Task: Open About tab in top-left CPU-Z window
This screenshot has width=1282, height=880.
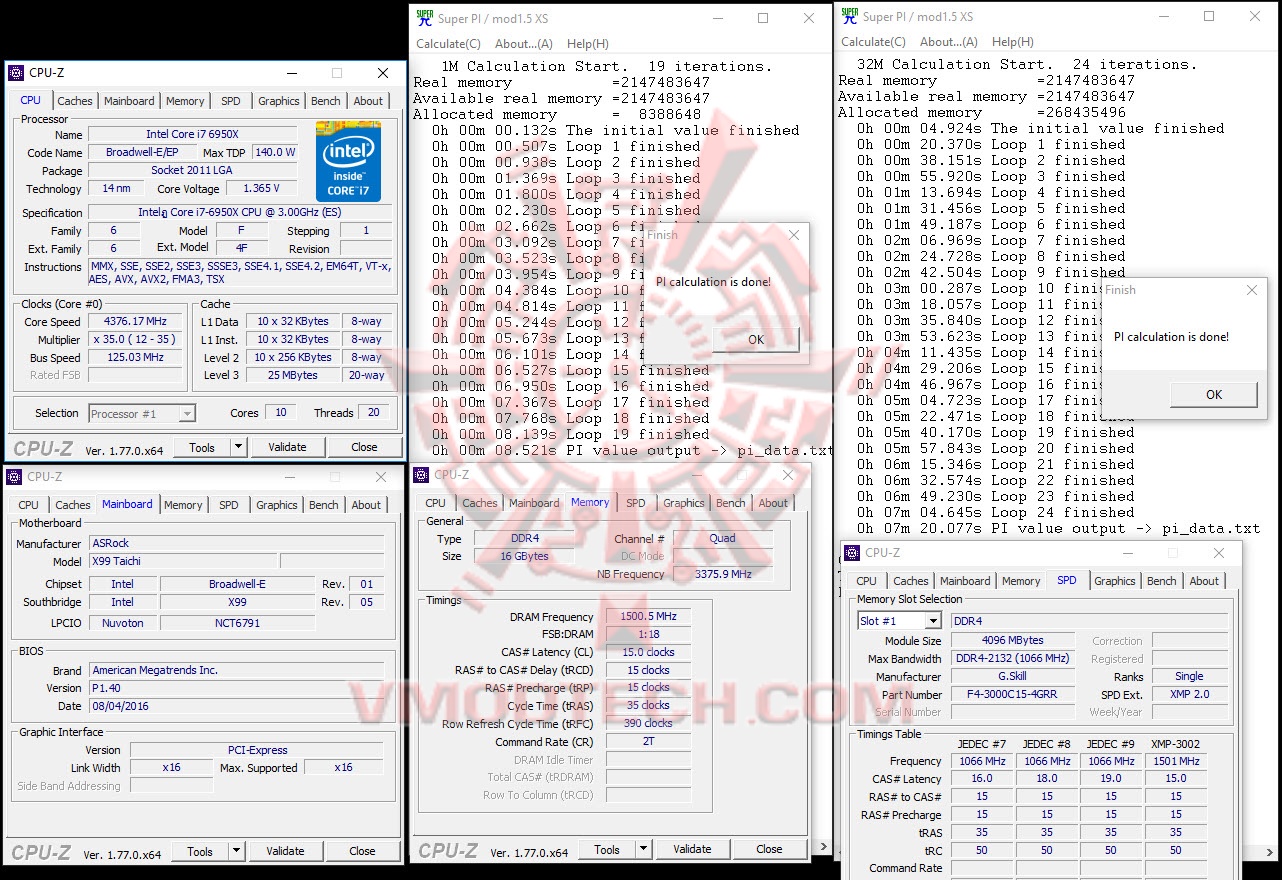Action: tap(368, 101)
